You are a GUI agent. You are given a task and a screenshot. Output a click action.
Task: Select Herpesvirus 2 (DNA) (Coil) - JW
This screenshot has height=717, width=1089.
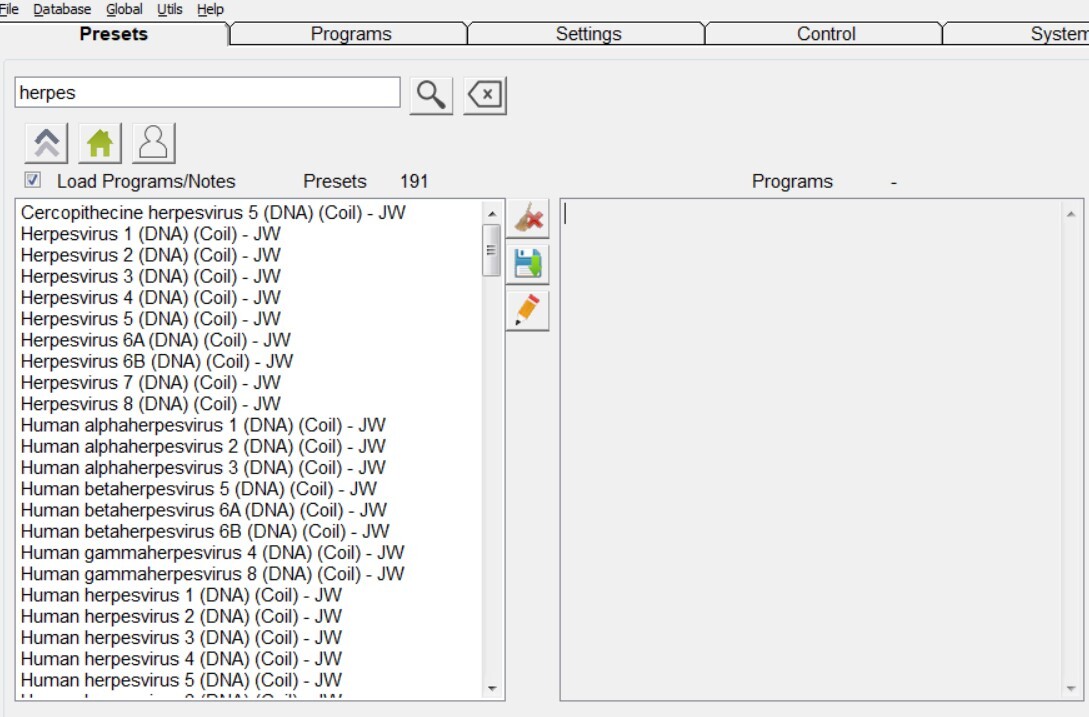pos(151,255)
